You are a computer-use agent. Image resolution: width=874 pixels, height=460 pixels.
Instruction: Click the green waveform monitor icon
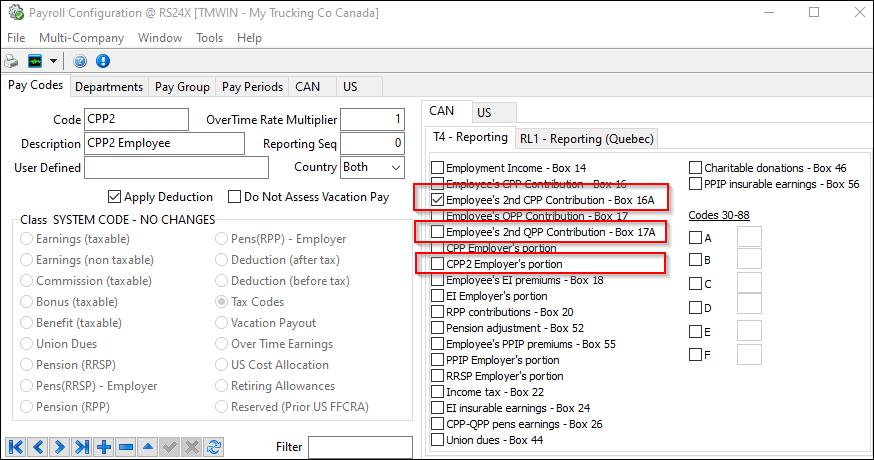click(35, 61)
